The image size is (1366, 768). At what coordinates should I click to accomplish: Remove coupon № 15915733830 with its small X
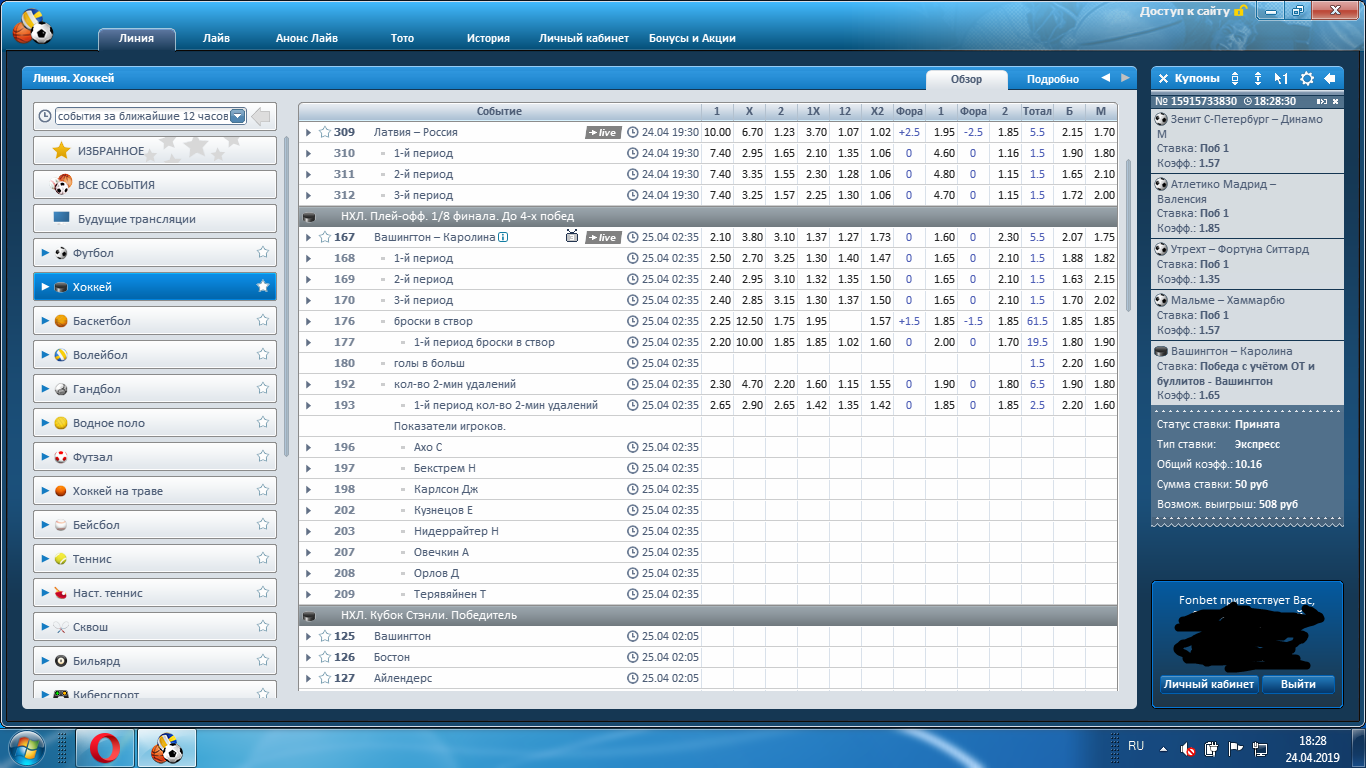(x=1335, y=101)
